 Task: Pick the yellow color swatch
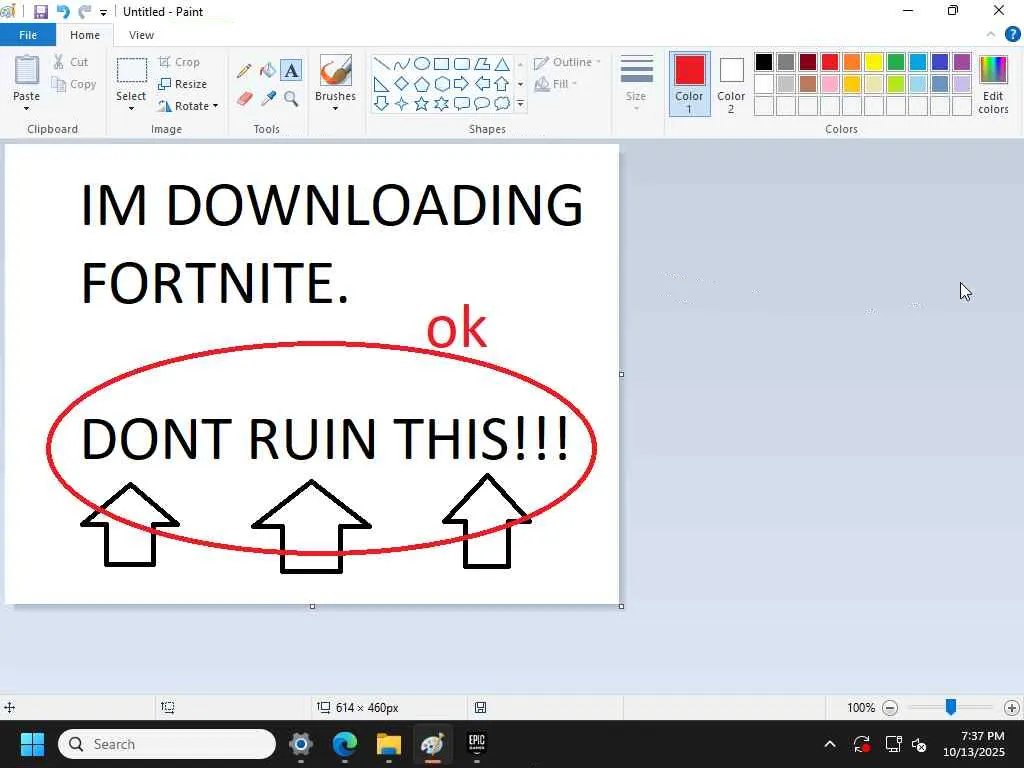(874, 62)
